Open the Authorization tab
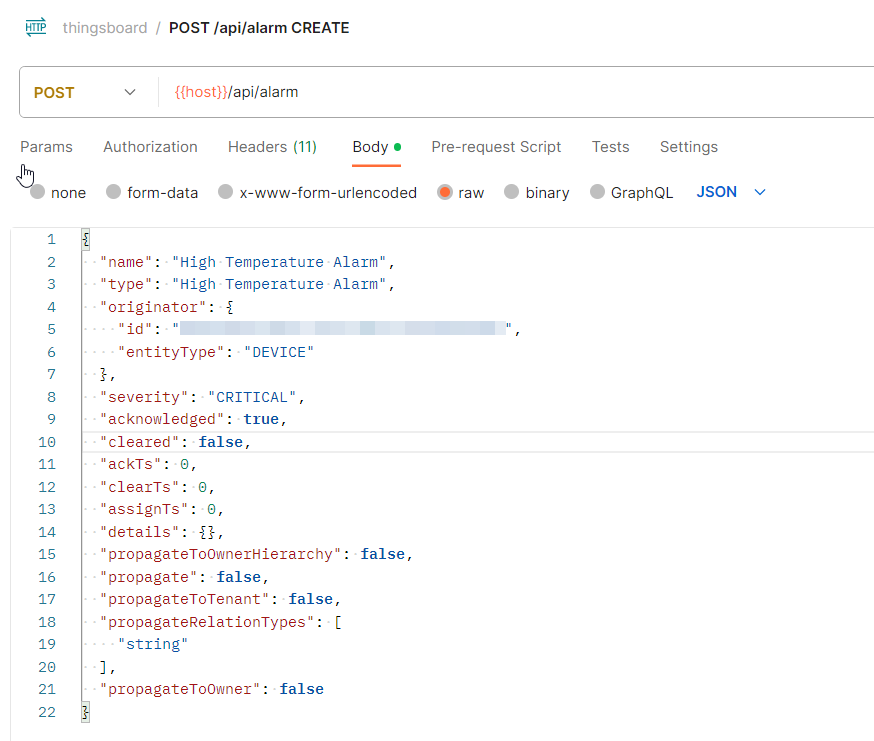Image resolution: width=874 pixels, height=741 pixels. pos(149,147)
